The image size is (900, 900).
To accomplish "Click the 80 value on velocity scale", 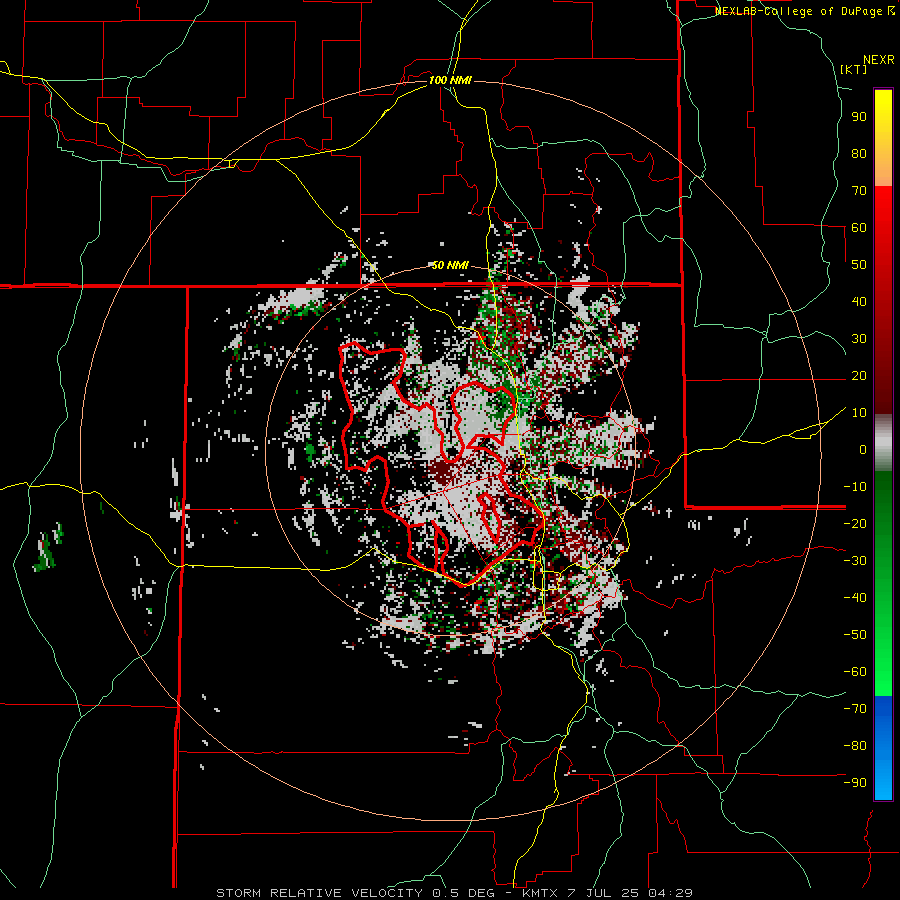I will 859,154.
